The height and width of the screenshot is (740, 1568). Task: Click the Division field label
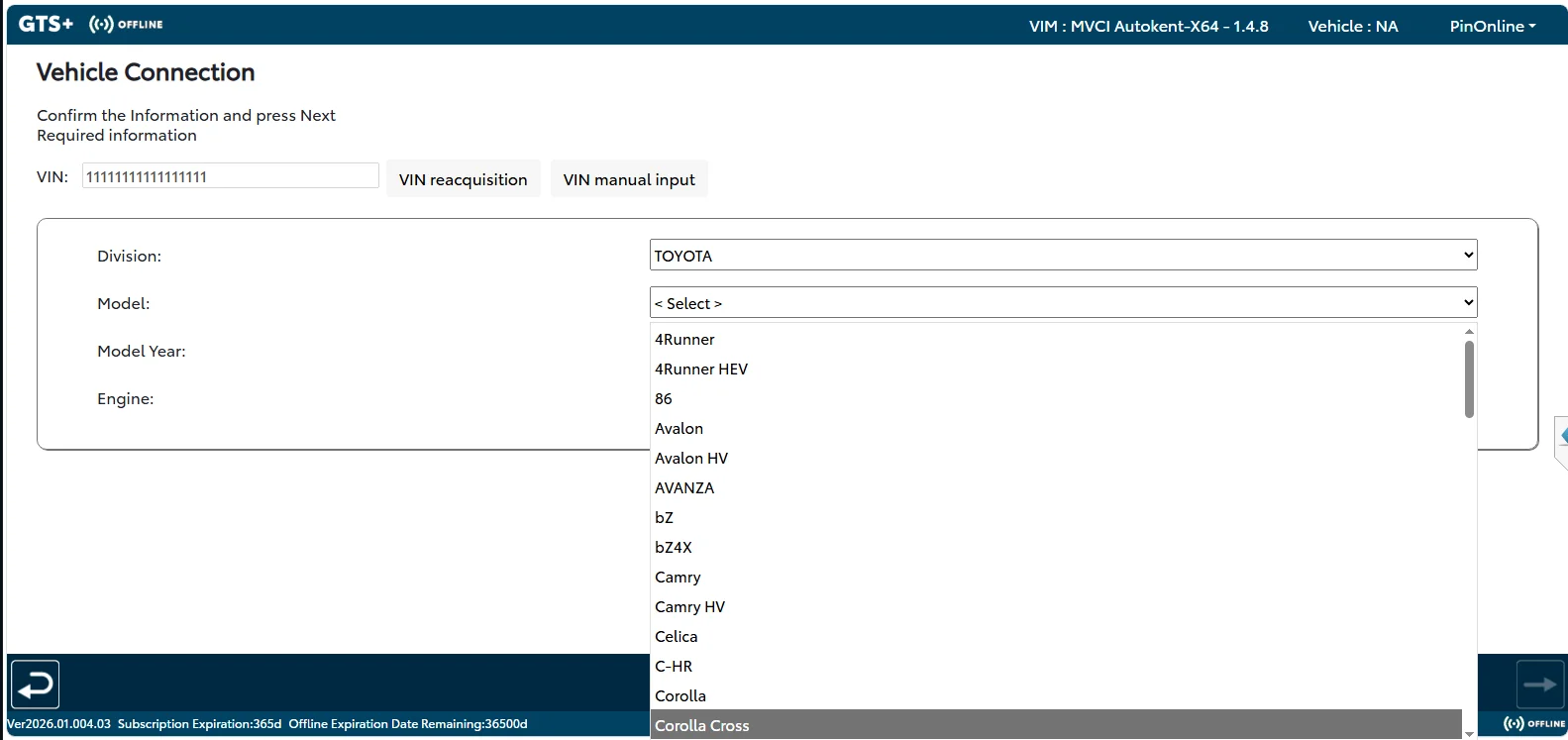click(129, 256)
